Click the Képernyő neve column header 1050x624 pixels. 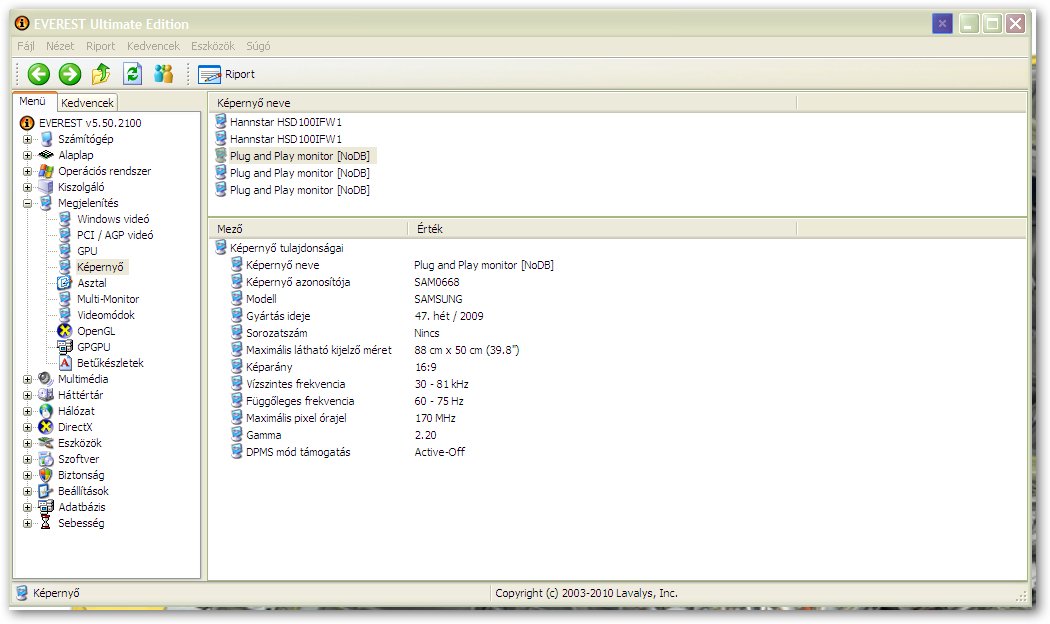(x=503, y=103)
